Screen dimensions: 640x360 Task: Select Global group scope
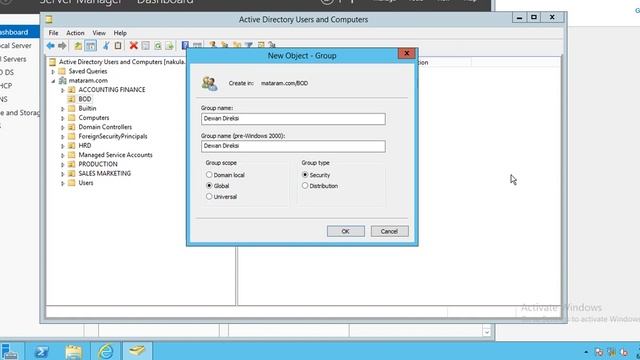point(209,185)
